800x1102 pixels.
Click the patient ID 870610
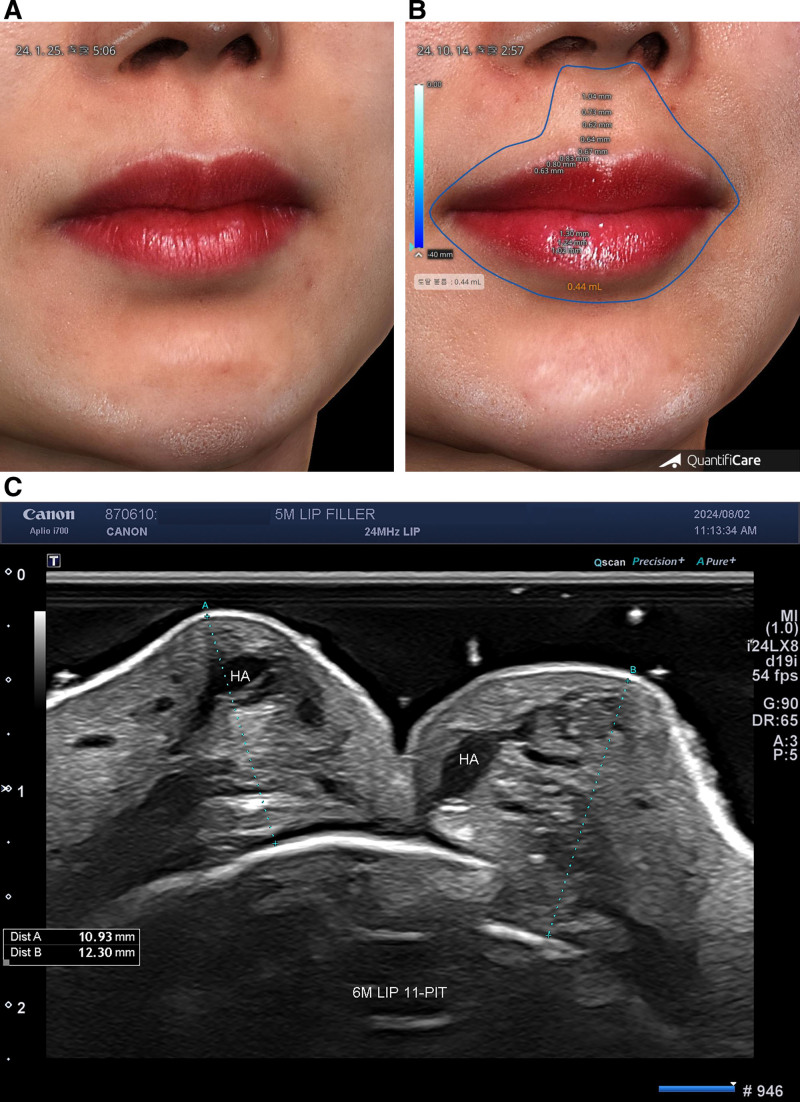coord(131,514)
